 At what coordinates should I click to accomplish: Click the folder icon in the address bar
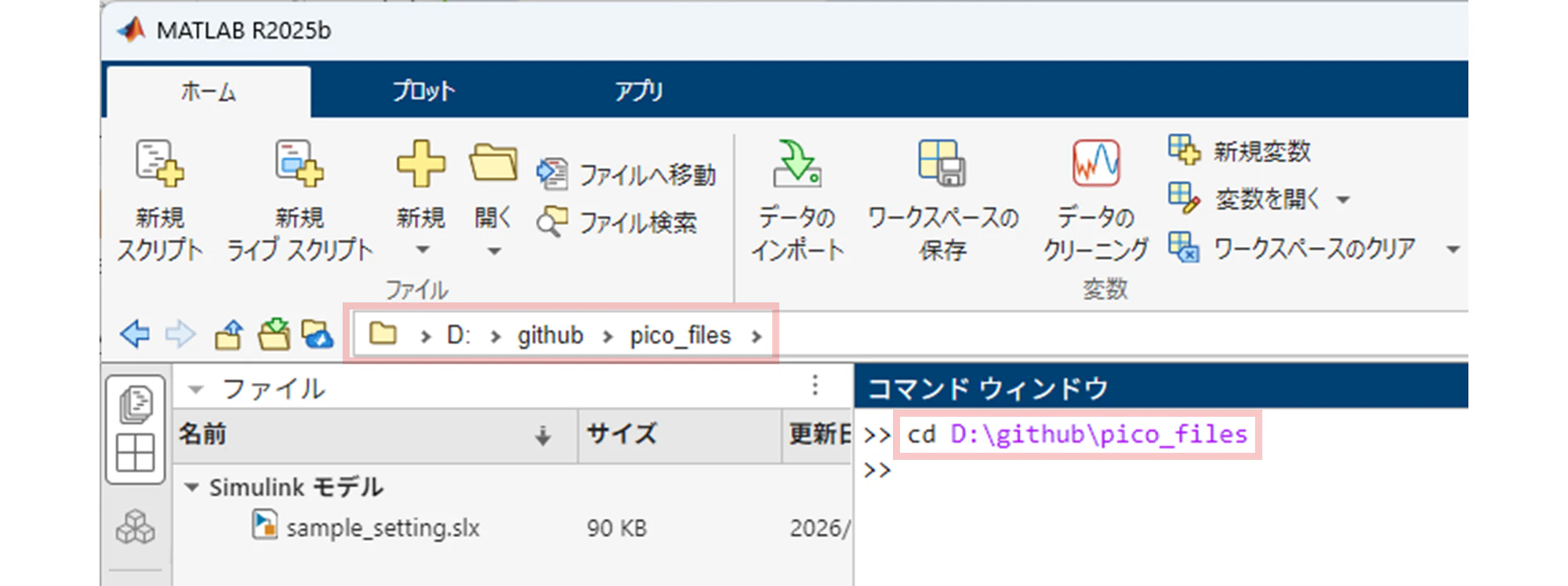pyautogui.click(x=383, y=334)
